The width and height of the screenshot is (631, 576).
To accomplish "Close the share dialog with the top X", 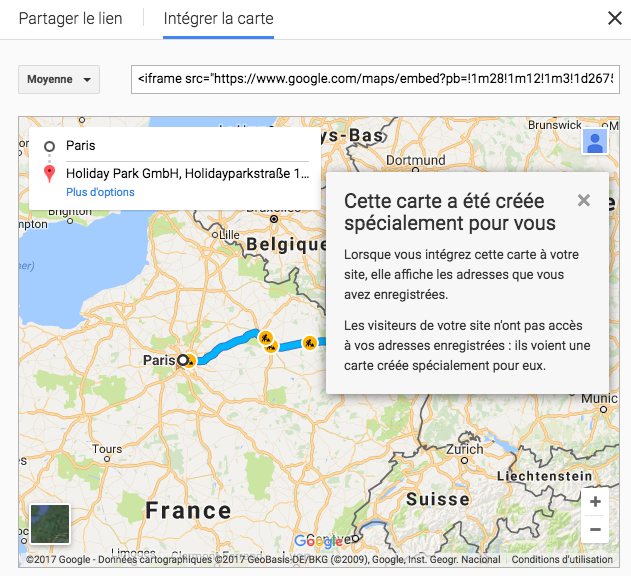I will click(615, 18).
